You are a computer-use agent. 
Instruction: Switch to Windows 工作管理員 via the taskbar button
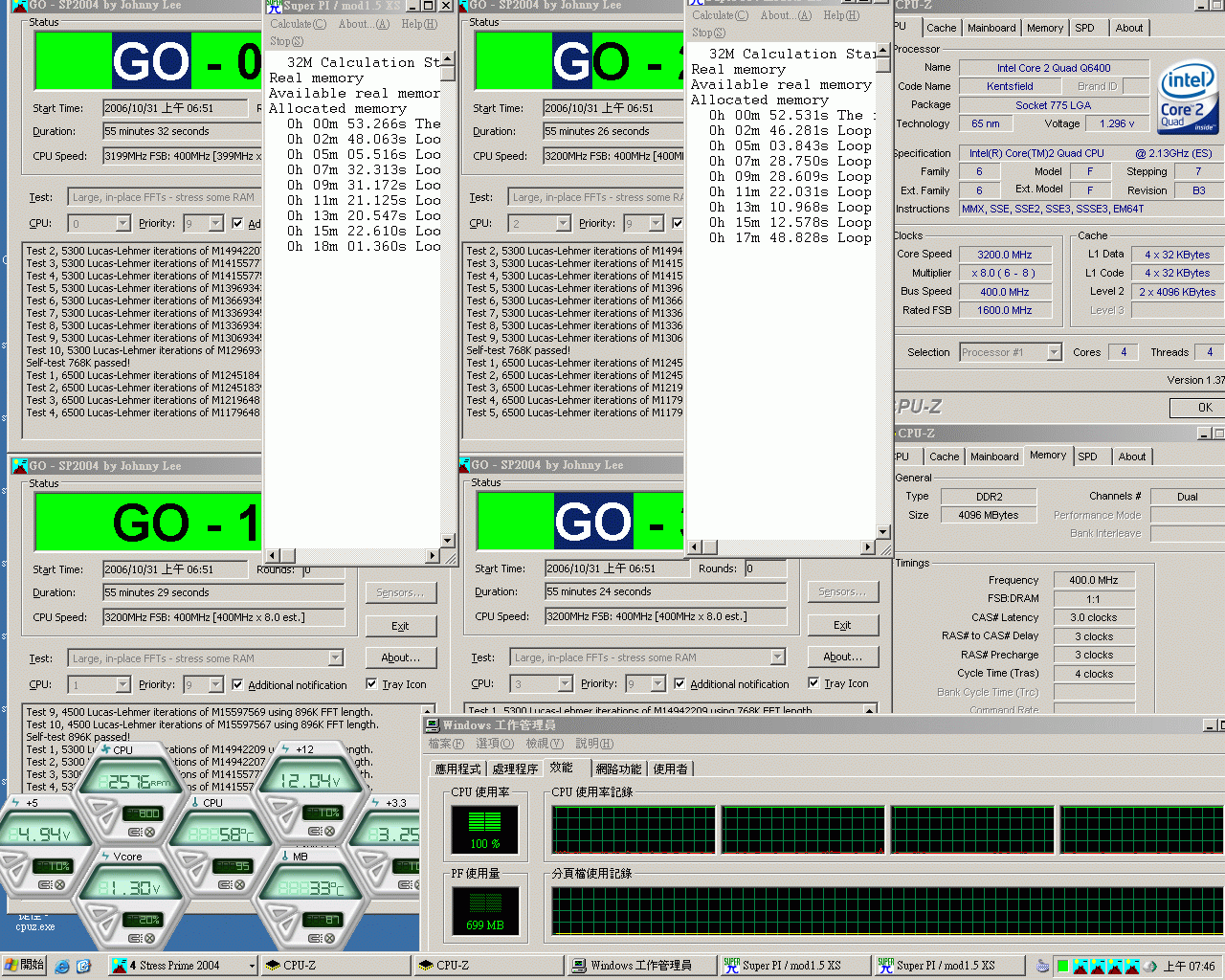click(641, 966)
